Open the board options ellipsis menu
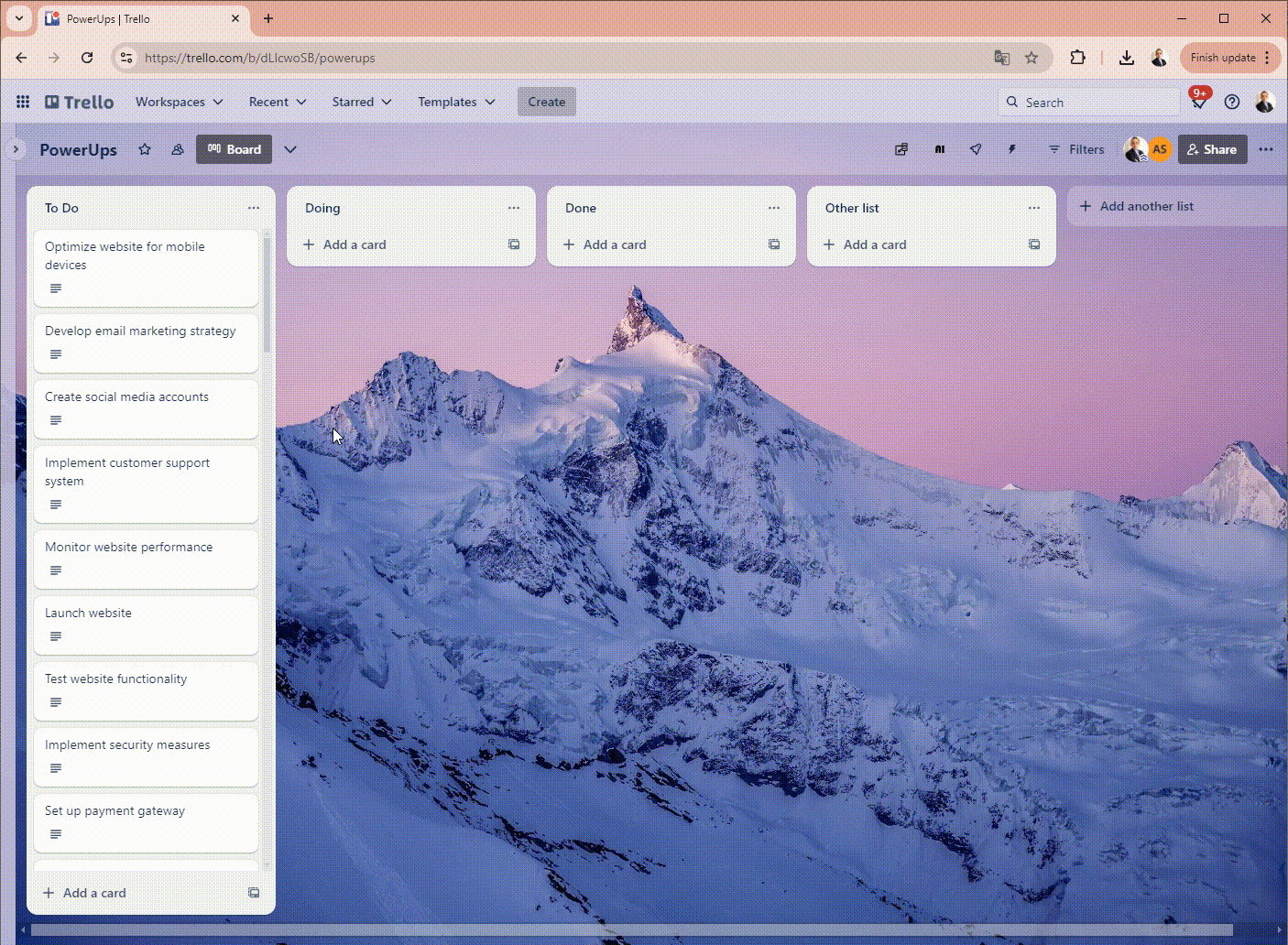The height and width of the screenshot is (945, 1288). coord(1267,148)
